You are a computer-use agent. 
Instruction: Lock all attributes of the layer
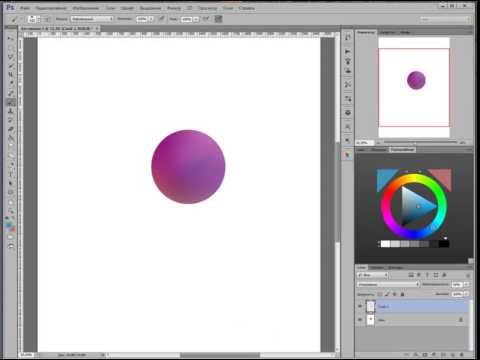click(402, 294)
